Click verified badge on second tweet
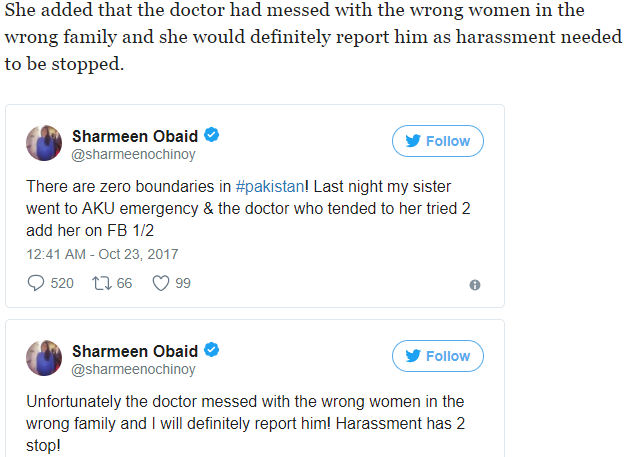The image size is (627, 457). point(213,350)
